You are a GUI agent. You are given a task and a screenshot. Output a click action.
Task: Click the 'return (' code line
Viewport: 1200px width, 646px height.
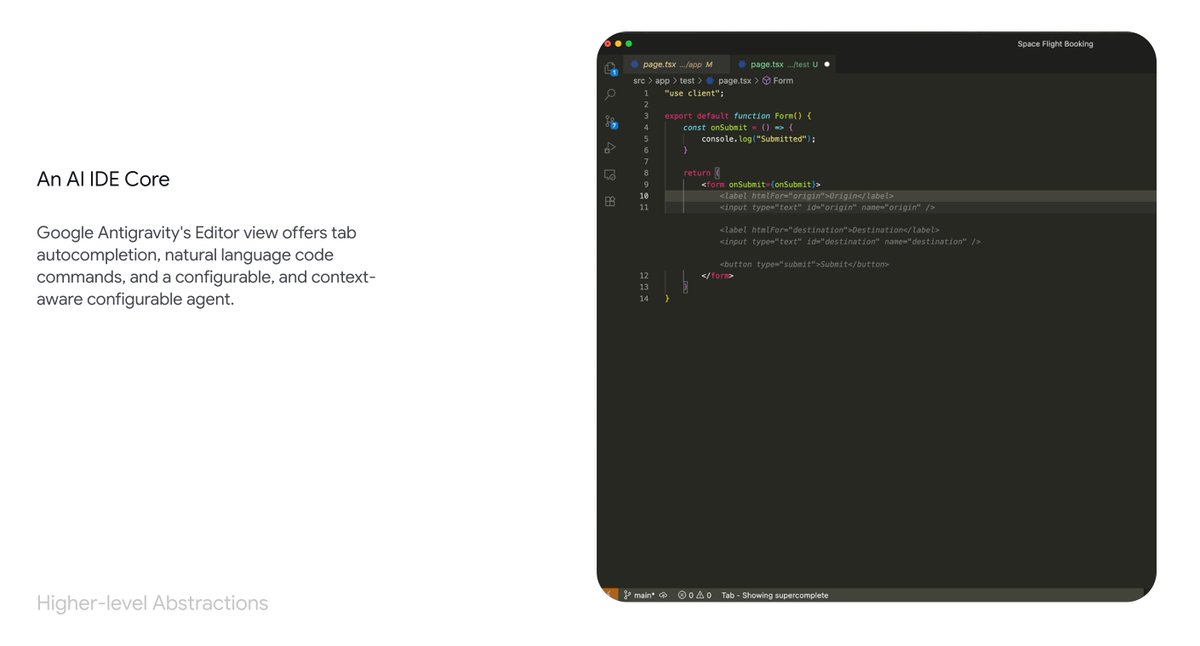702,173
